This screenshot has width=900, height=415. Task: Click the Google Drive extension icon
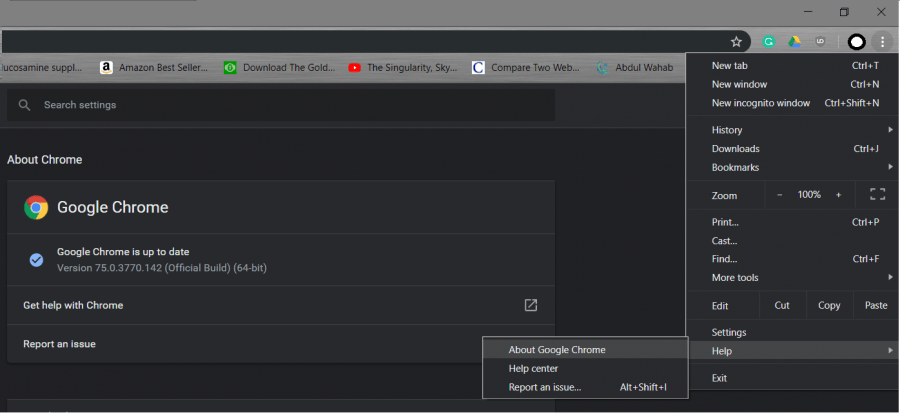point(795,42)
